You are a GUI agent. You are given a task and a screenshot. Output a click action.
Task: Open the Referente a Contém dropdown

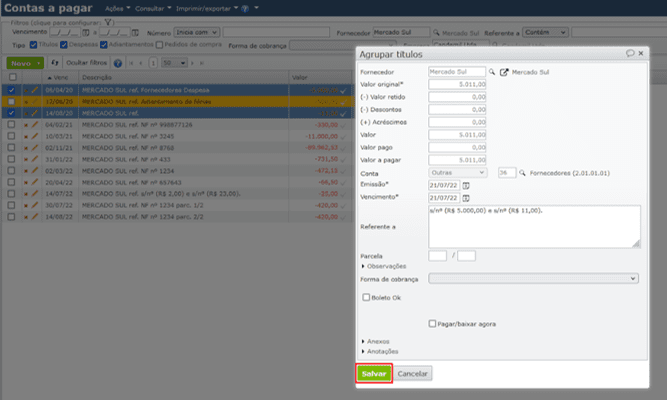click(545, 32)
